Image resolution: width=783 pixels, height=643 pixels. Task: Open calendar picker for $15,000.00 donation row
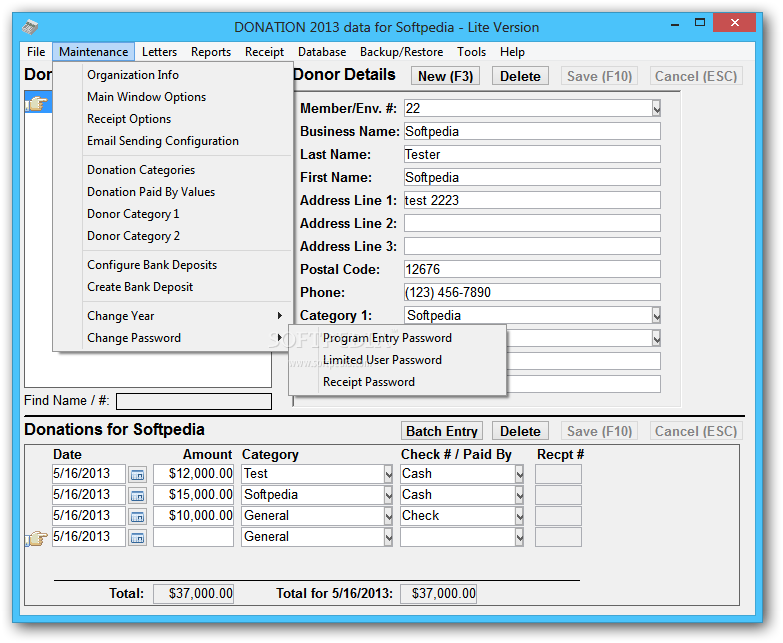(x=137, y=496)
